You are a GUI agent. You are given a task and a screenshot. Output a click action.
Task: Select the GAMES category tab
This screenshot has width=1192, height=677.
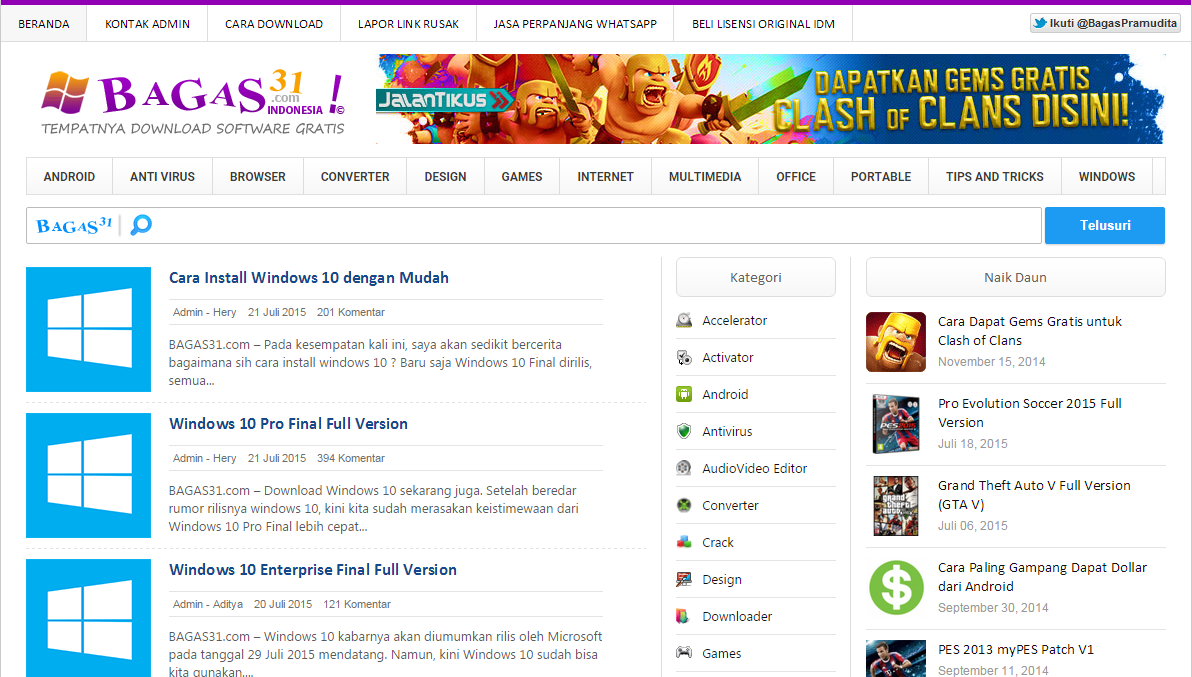point(522,176)
